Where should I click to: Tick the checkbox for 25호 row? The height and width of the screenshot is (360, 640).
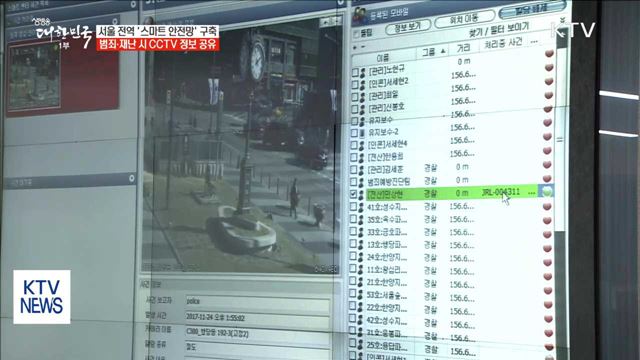pyautogui.click(x=353, y=344)
